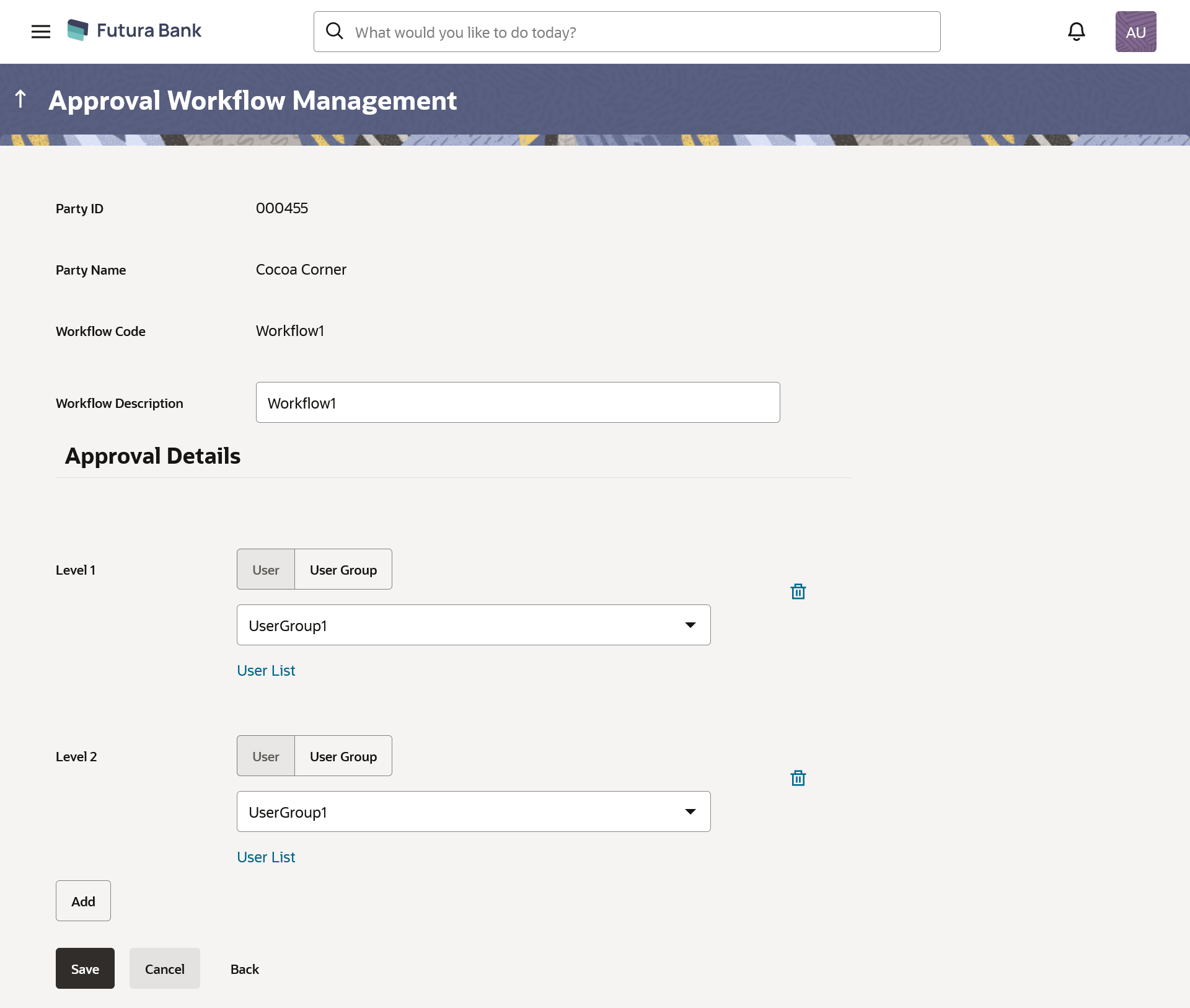The height and width of the screenshot is (1008, 1190).
Task: Click the search magnifier icon
Action: click(x=335, y=31)
